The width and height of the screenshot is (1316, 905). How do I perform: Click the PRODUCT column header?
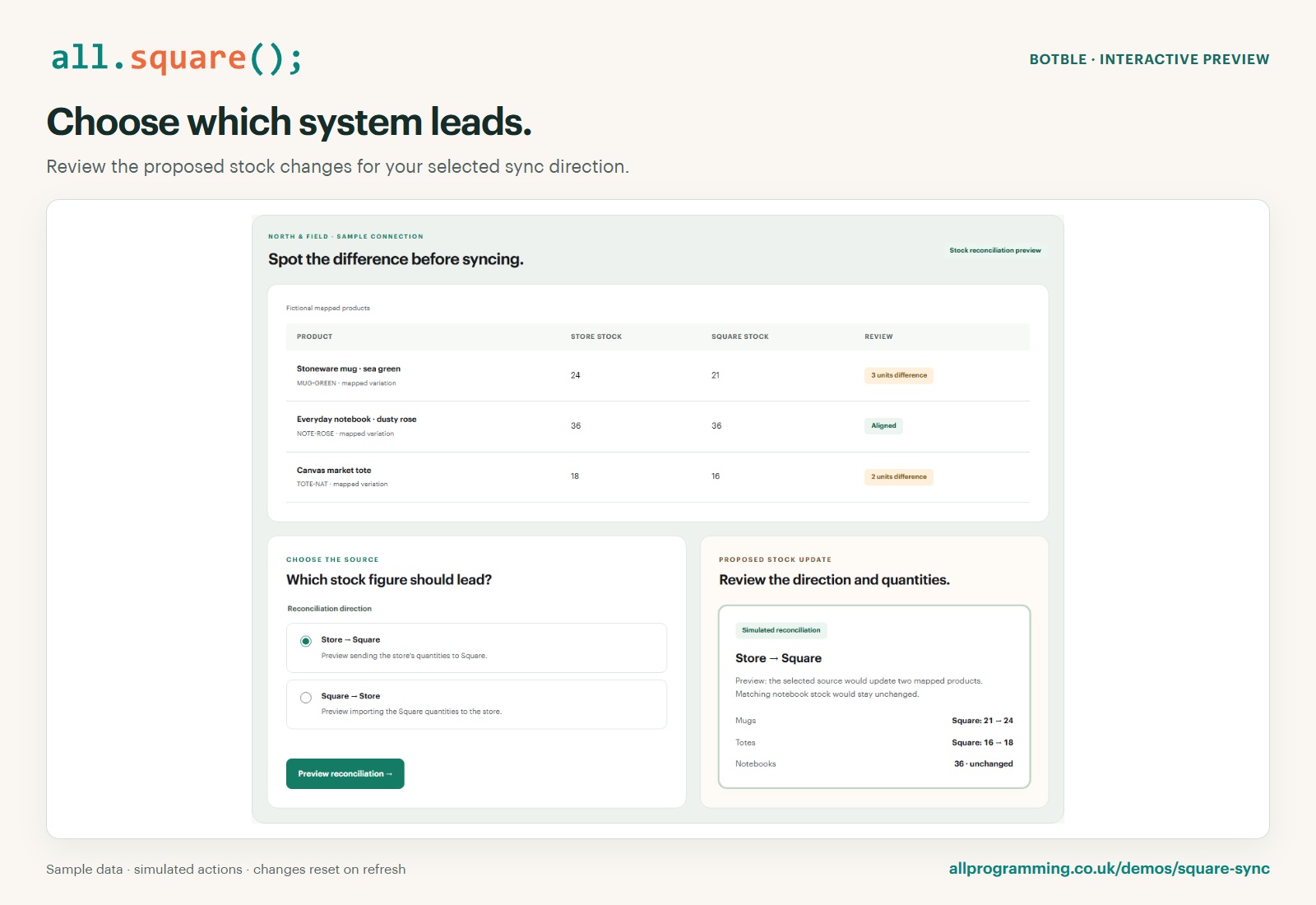[x=315, y=336]
